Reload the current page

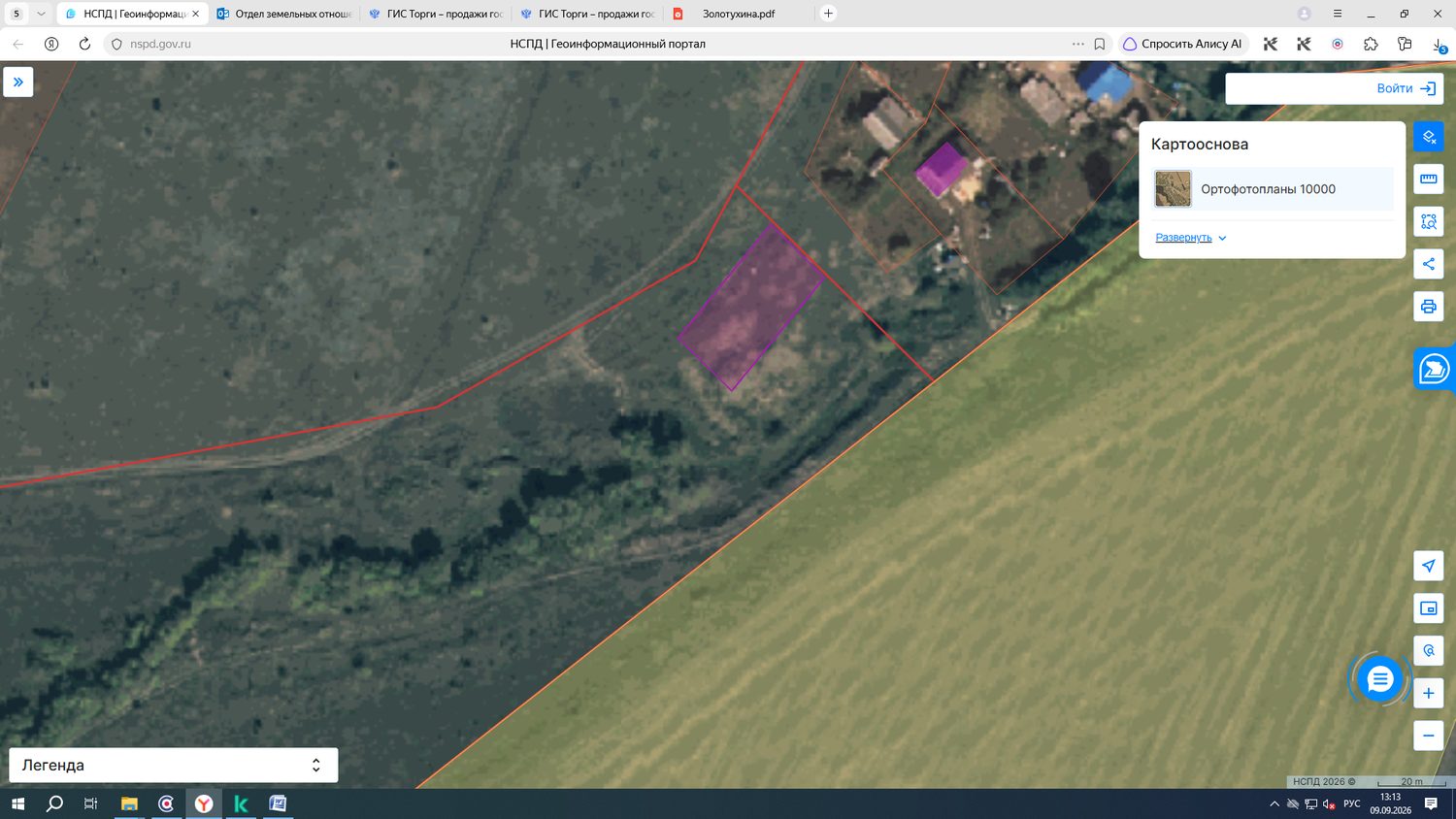84,44
